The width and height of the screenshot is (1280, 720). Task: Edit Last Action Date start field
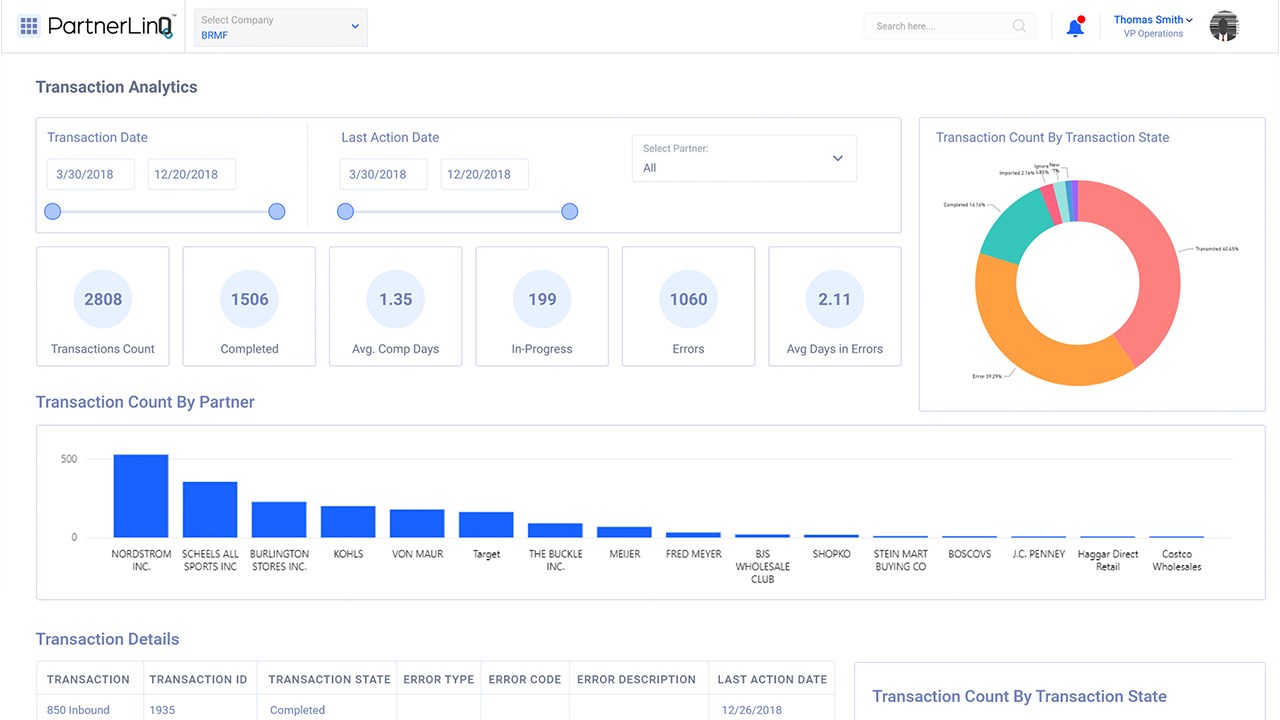(384, 174)
